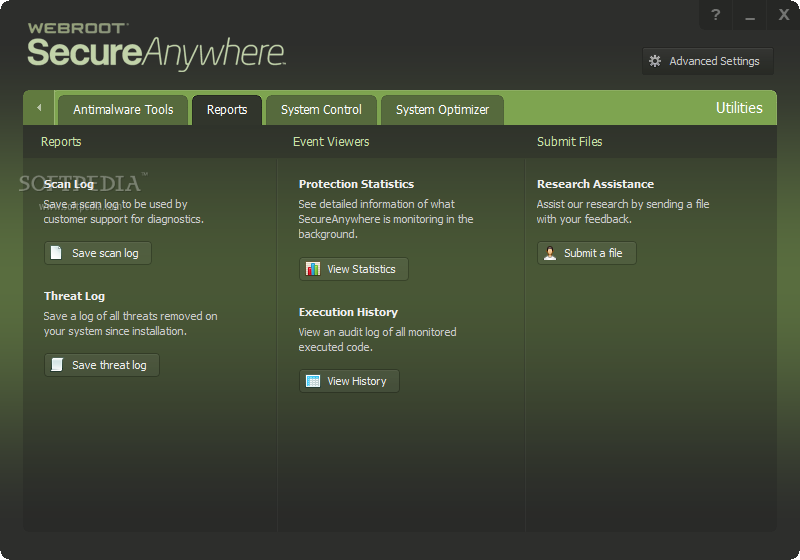Click the bar chart icon on View Statistics
The width and height of the screenshot is (800, 560).
point(313,269)
